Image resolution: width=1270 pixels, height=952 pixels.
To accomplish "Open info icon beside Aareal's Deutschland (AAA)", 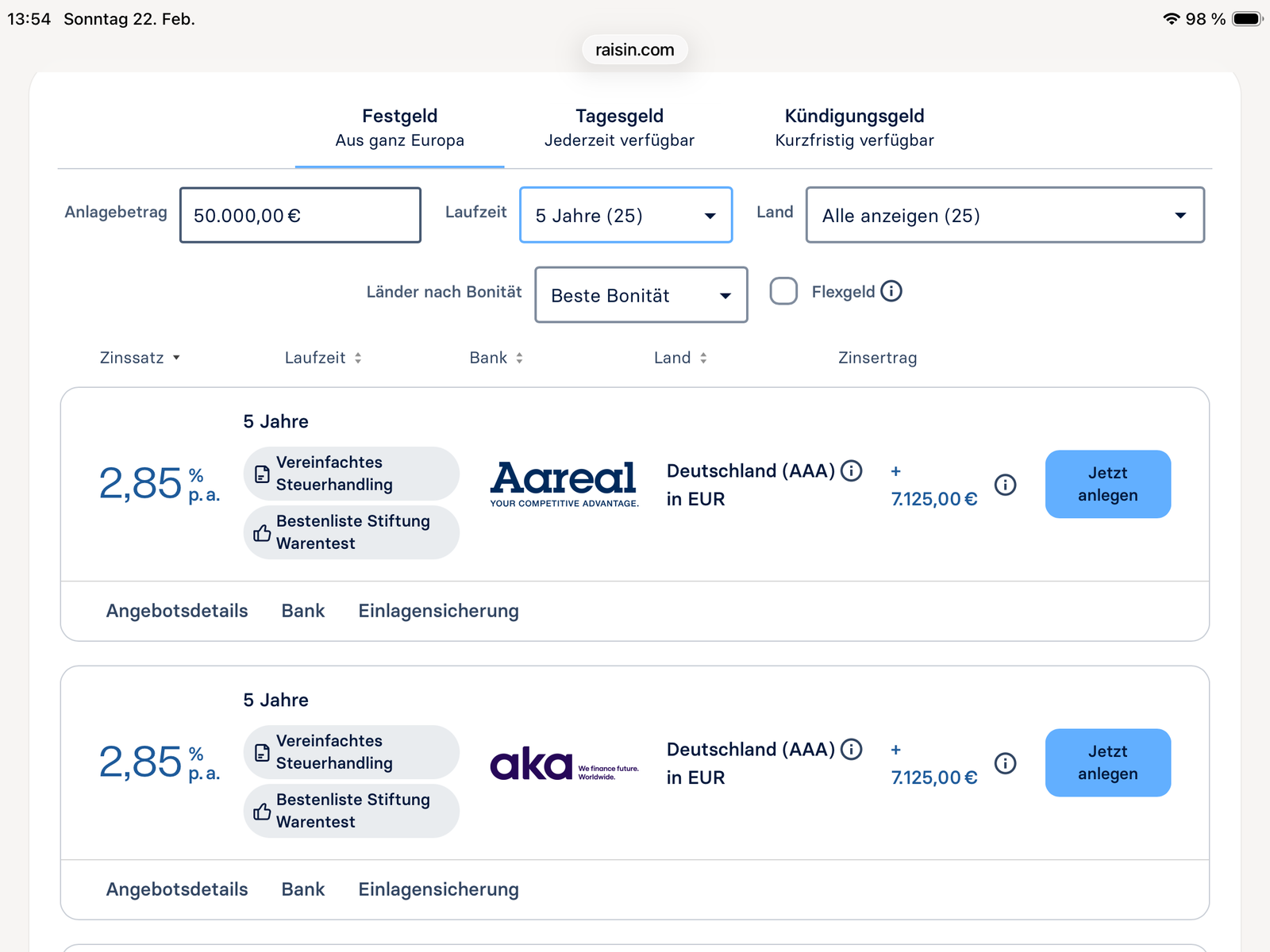I will coord(852,470).
